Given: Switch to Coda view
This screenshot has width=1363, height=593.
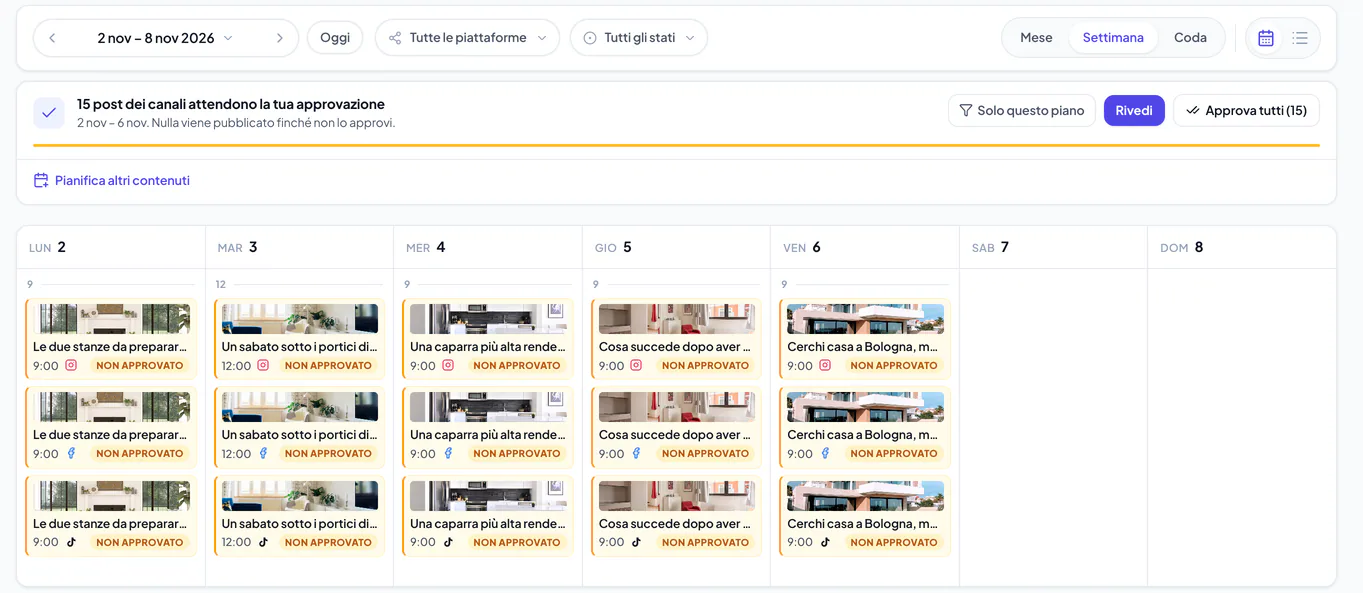Looking at the screenshot, I should 1190,38.
